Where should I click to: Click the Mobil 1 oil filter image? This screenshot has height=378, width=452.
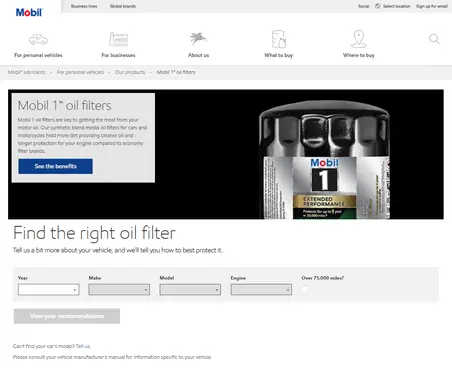[324, 160]
